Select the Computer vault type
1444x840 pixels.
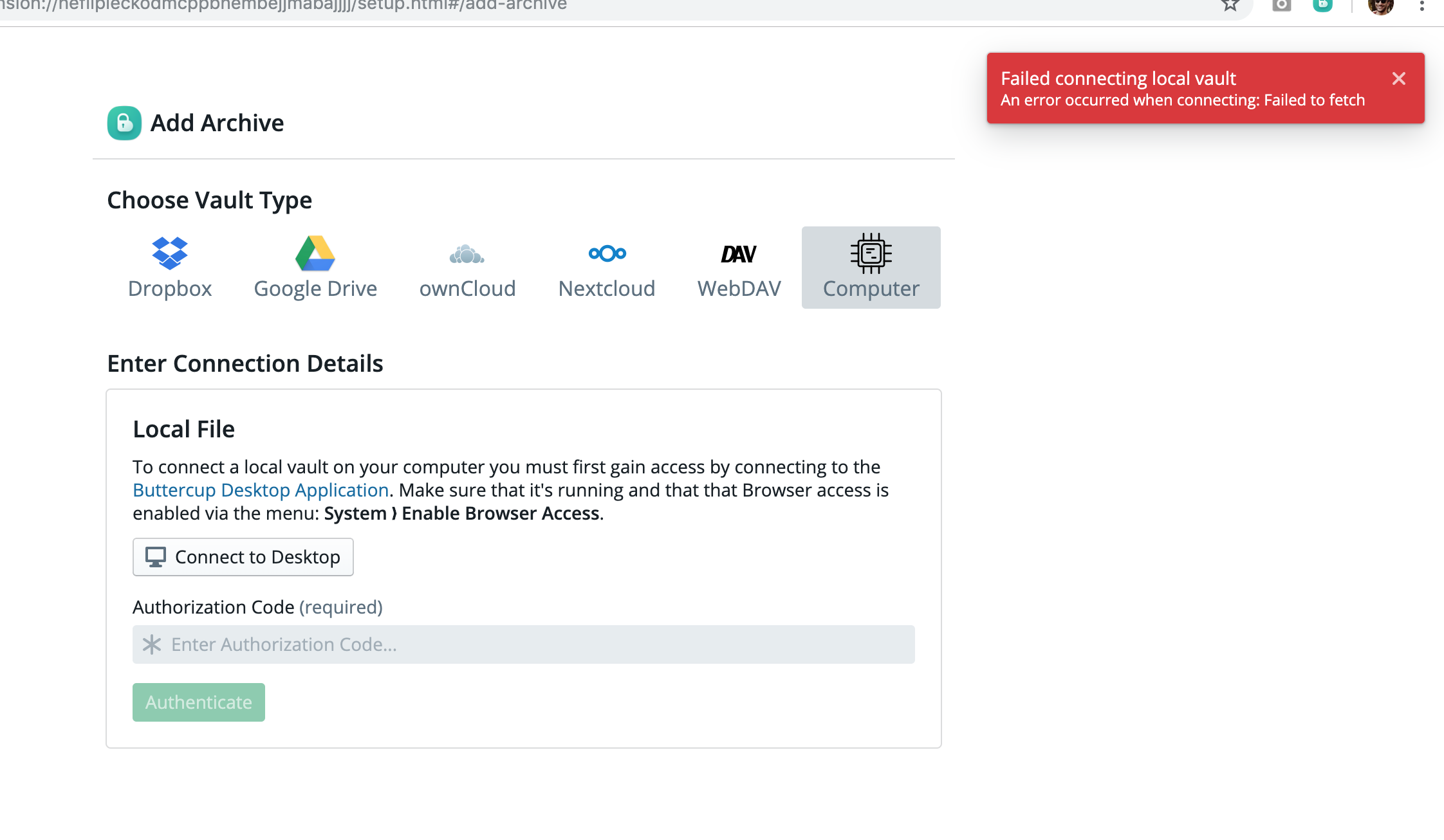(871, 268)
